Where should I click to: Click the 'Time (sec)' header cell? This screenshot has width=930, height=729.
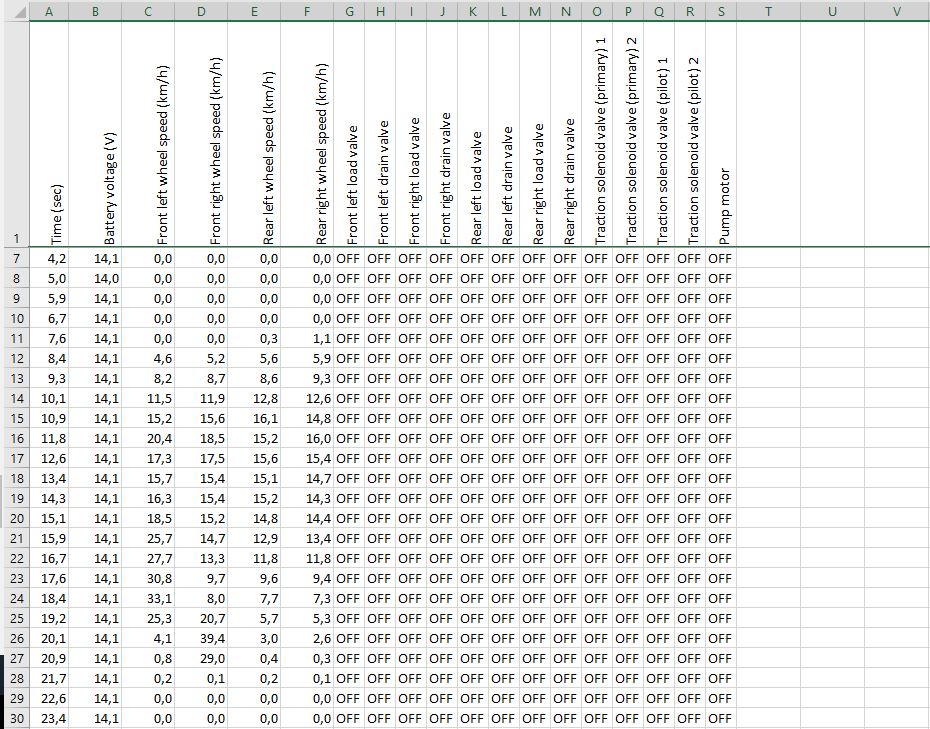pos(49,134)
